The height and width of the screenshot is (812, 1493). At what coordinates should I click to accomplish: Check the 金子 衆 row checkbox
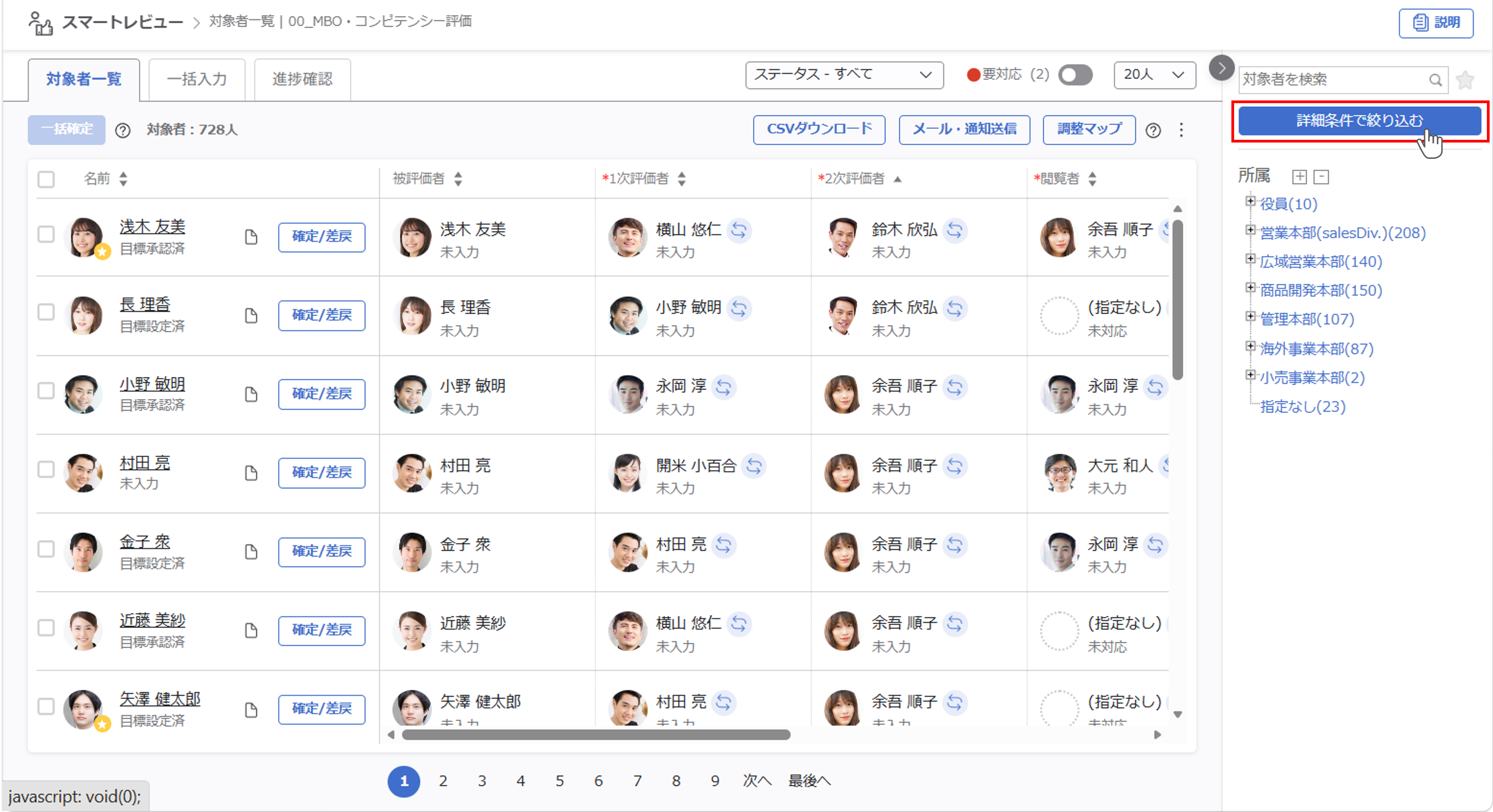pyautogui.click(x=46, y=549)
